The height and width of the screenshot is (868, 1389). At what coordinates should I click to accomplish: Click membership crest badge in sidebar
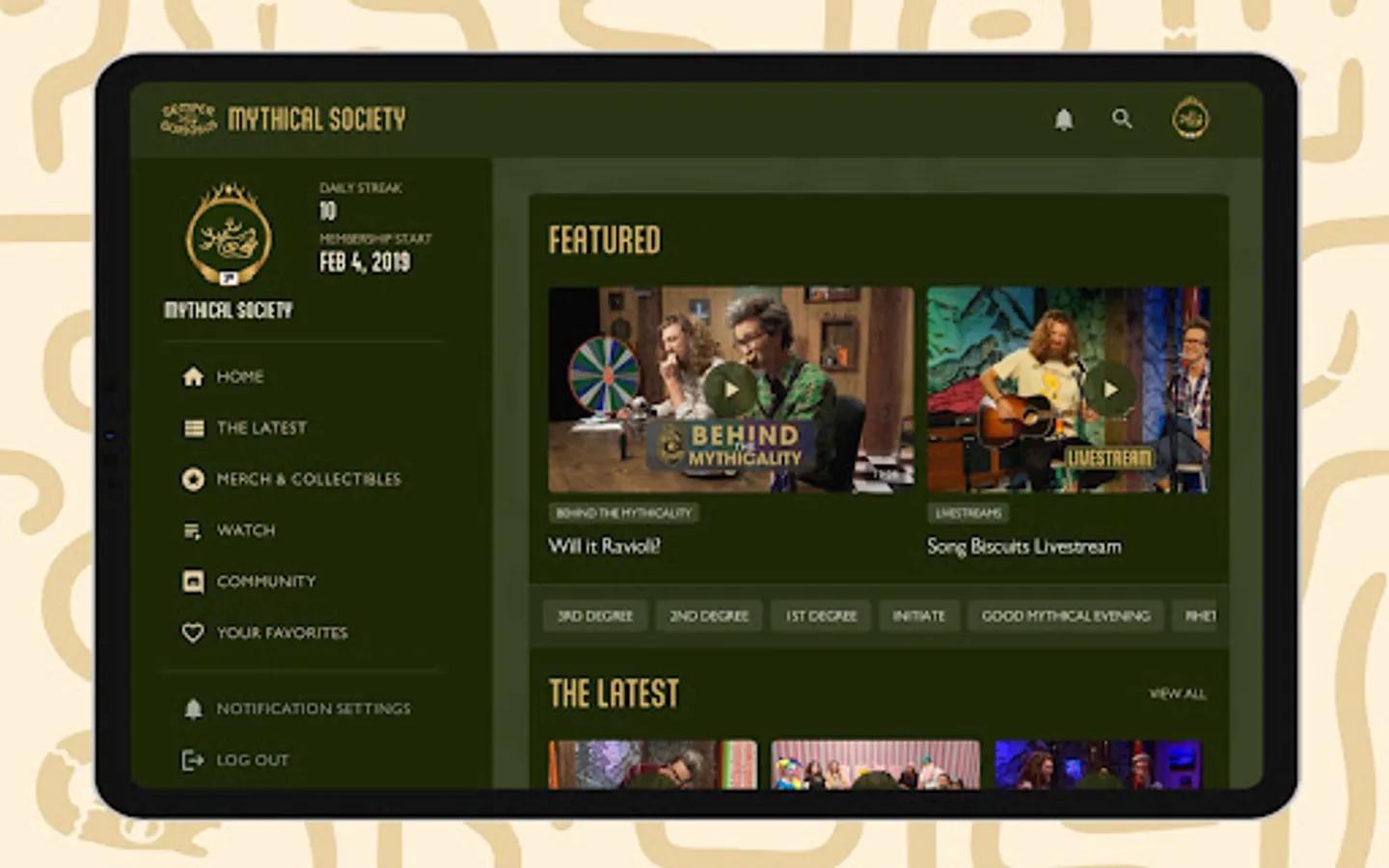point(229,233)
